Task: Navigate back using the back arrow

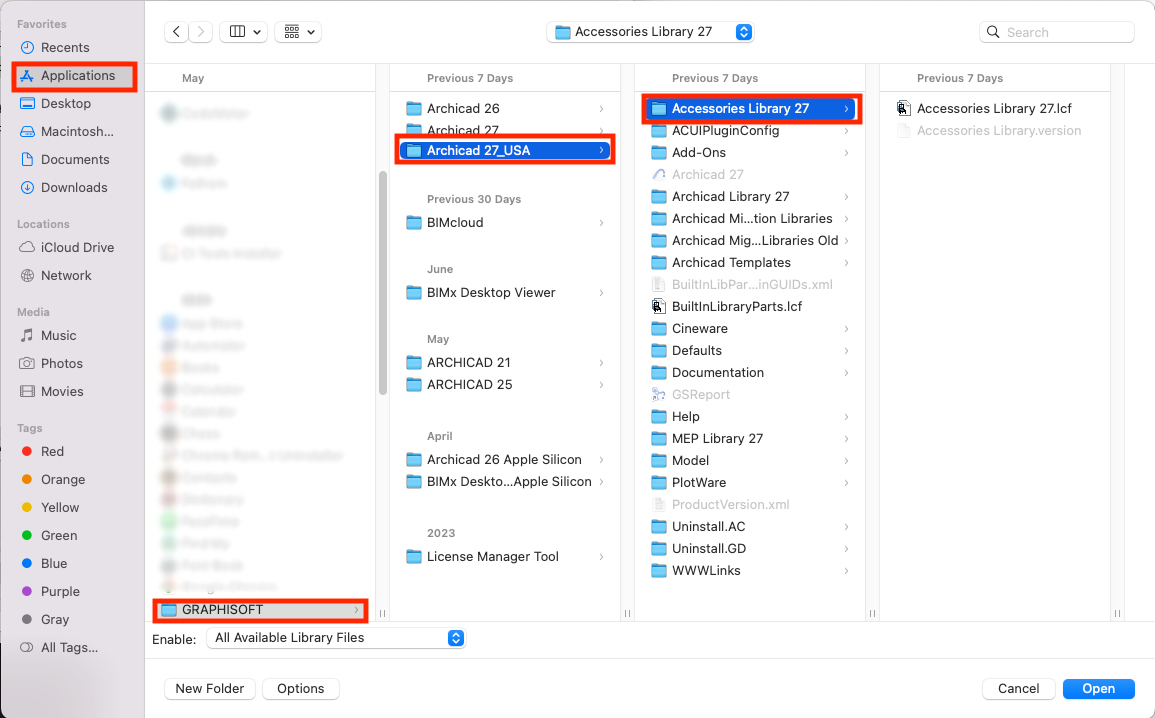Action: click(176, 31)
